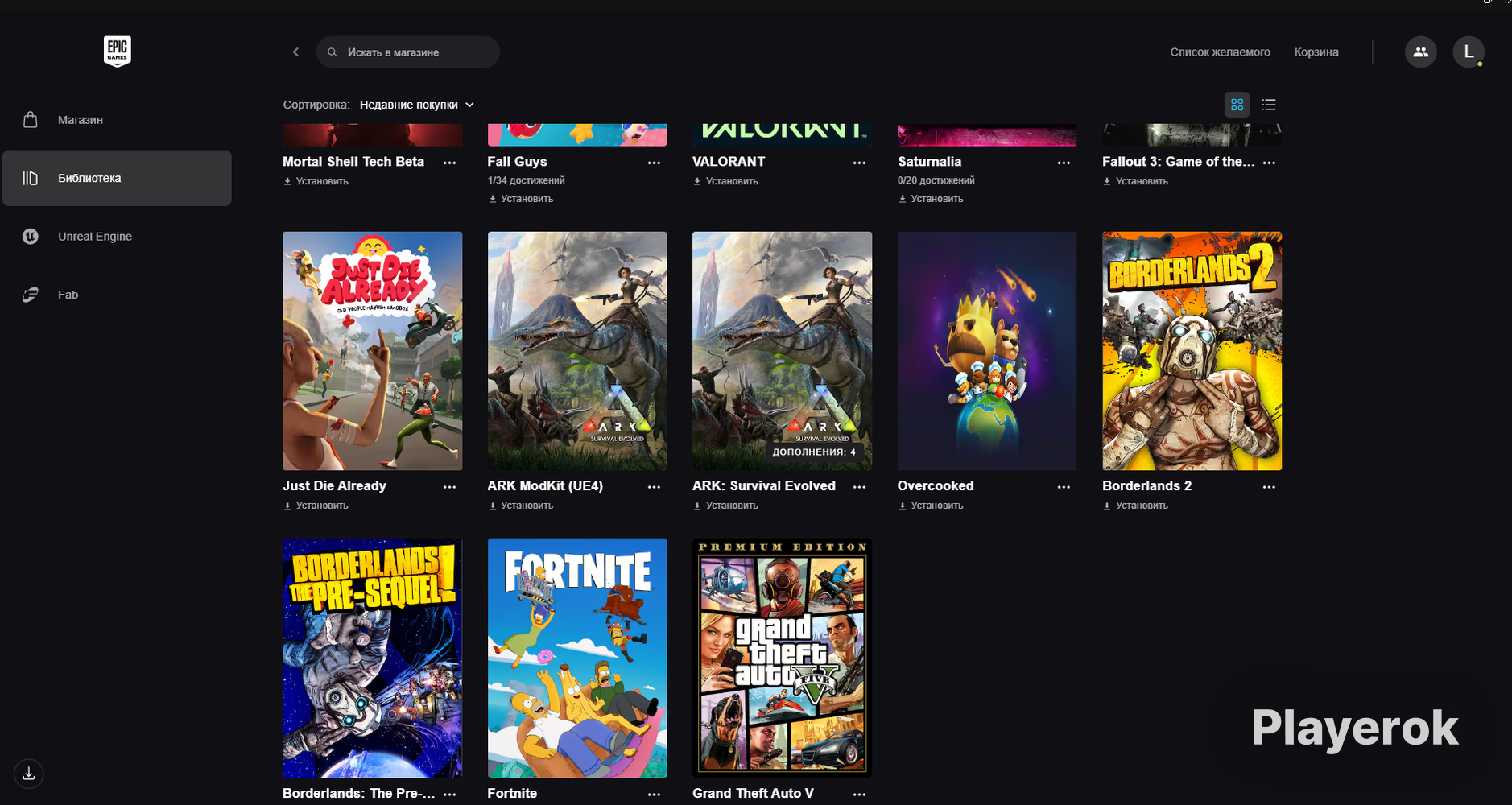Click Установить under Overcooked

click(x=931, y=506)
